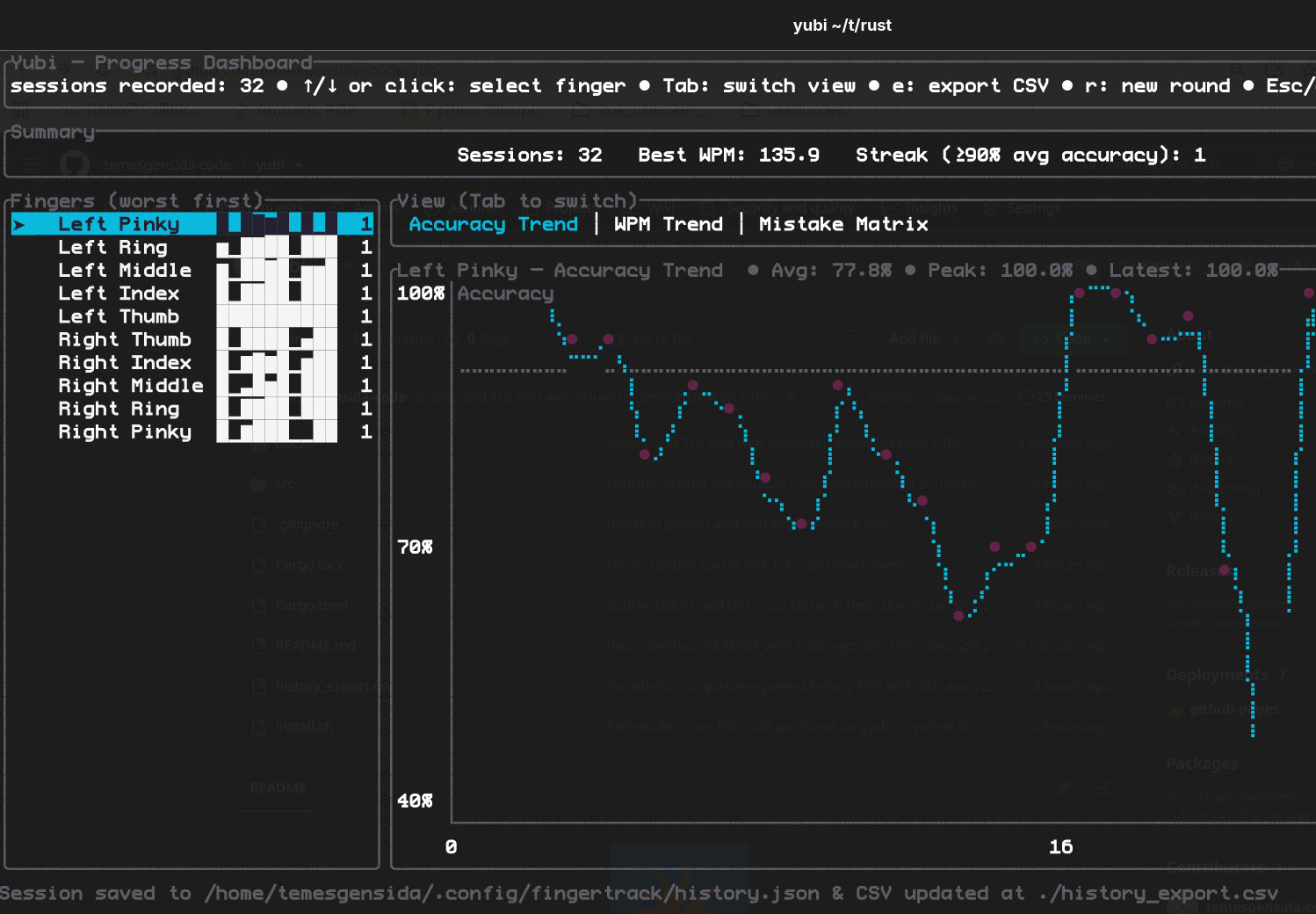Click the 'Sessions: 32' summary text
Image resolution: width=1316 pixels, height=914 pixels.
(530, 155)
